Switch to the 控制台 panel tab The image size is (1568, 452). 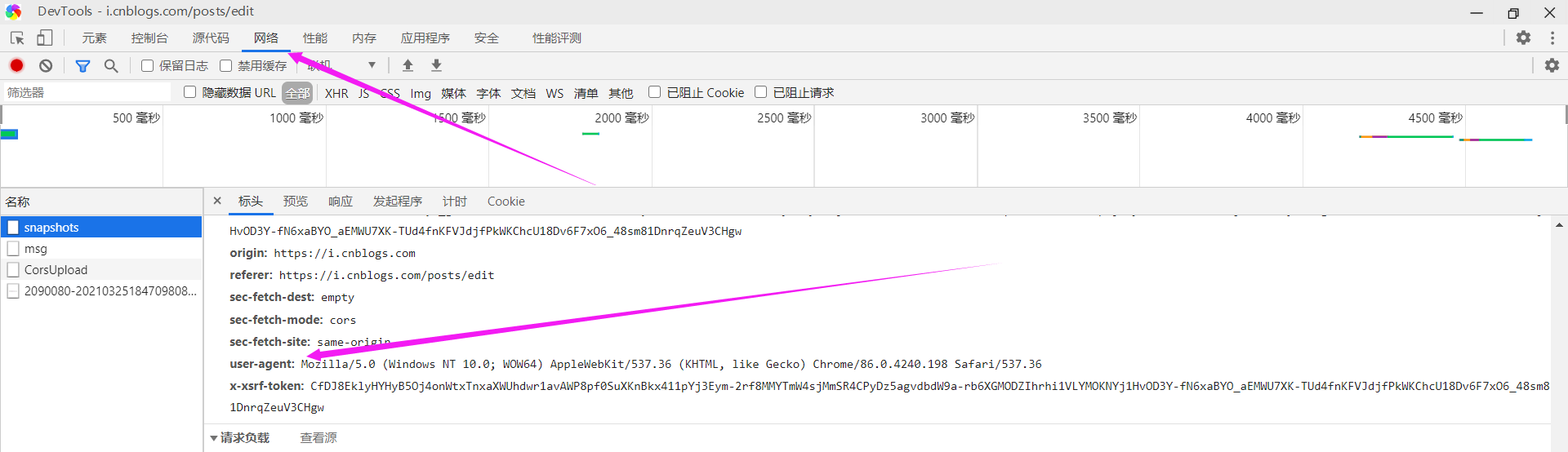coord(149,38)
